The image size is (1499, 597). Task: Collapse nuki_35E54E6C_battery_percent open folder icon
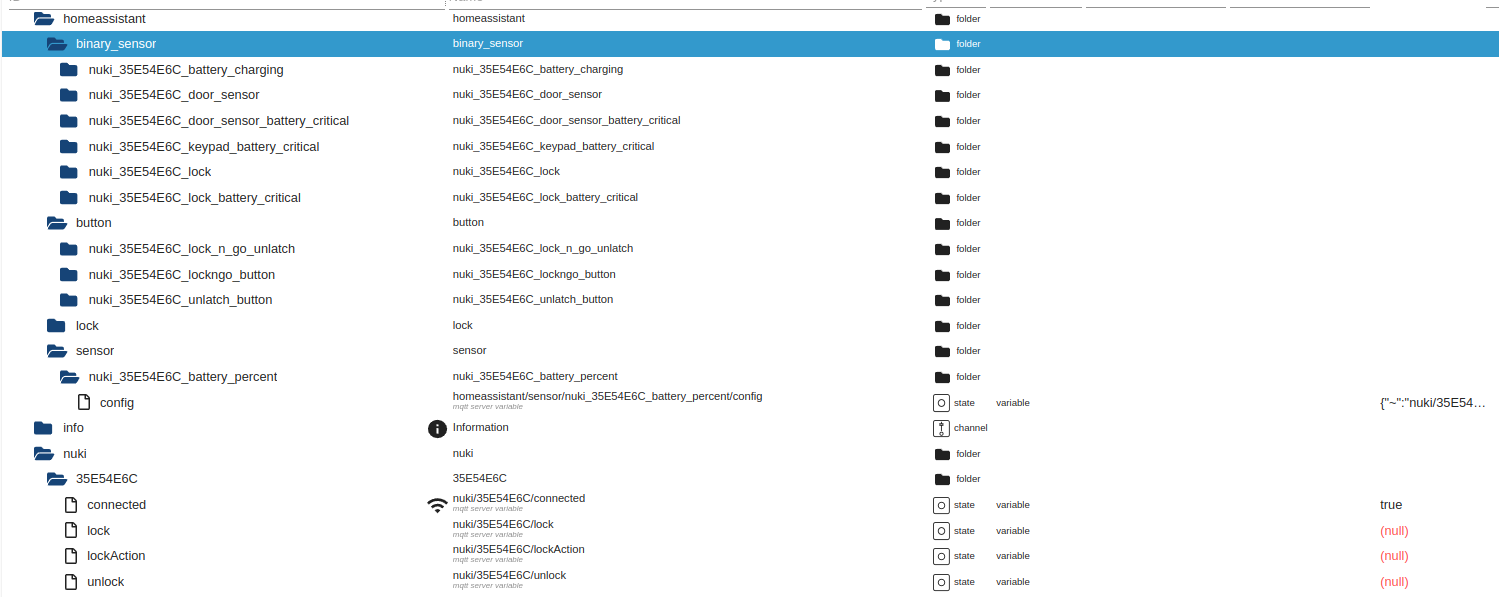68,377
